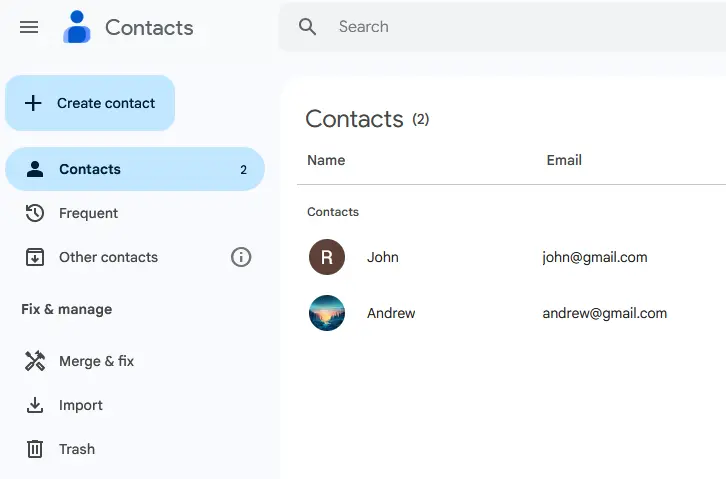The width and height of the screenshot is (726, 479).
Task: Open Merge & fix page
Action: click(x=96, y=361)
